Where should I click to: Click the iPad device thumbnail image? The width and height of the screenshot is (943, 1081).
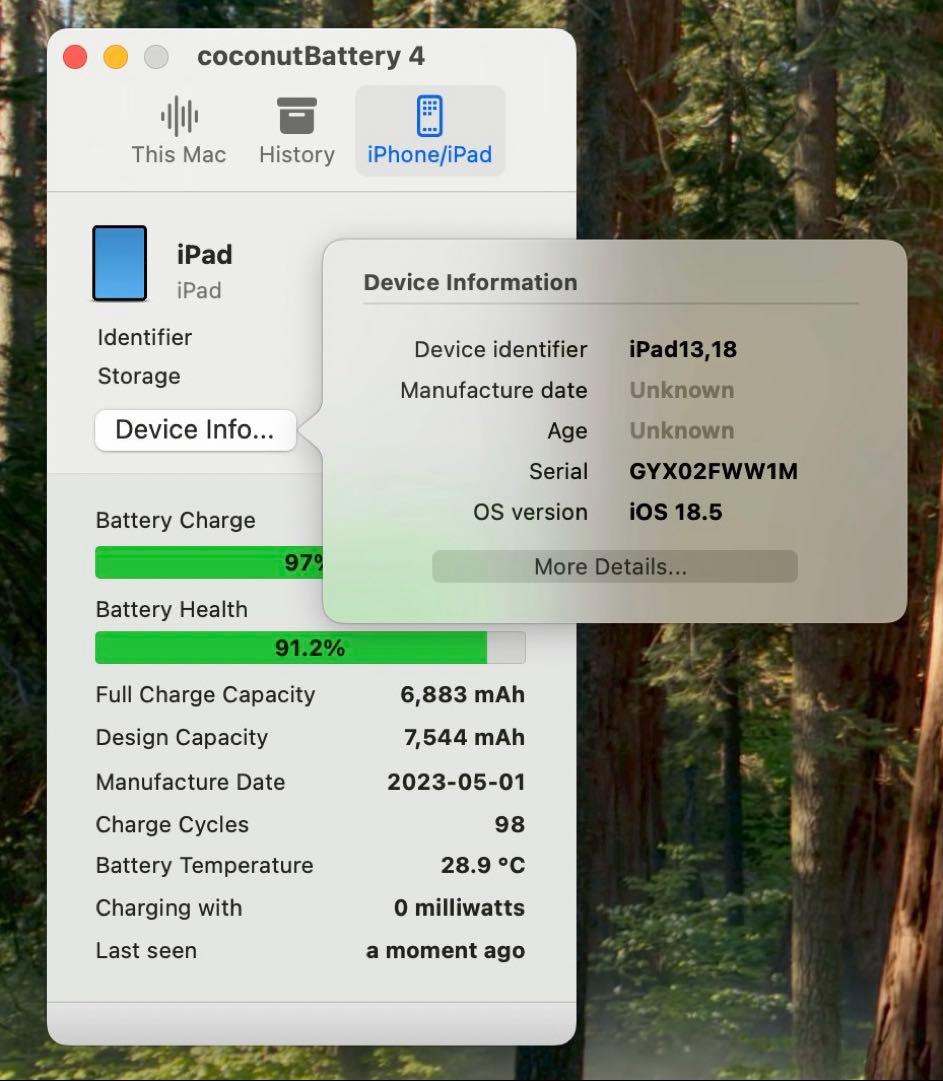119,263
